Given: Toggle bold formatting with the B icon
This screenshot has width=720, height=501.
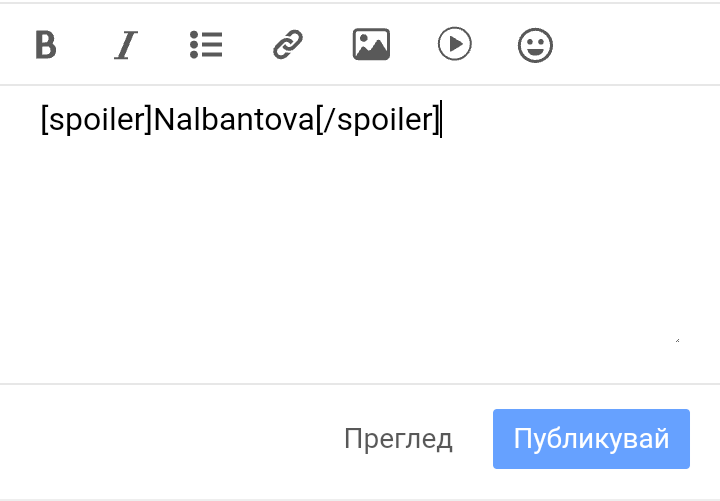Looking at the screenshot, I should 46,45.
